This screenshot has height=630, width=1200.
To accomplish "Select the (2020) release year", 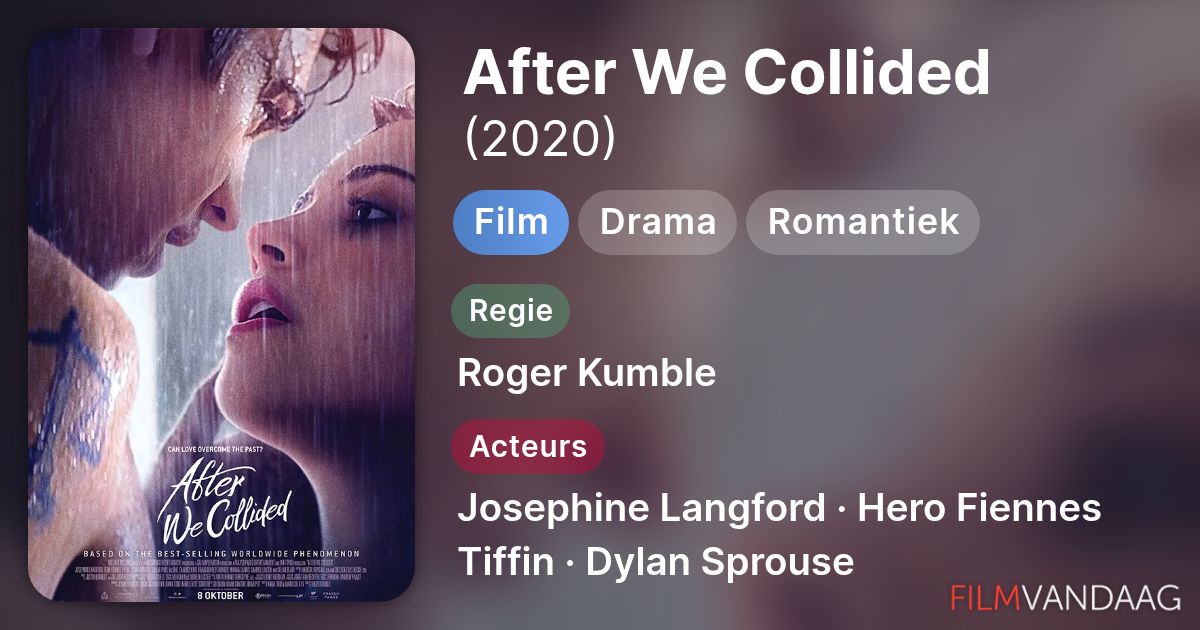I will (540, 140).
